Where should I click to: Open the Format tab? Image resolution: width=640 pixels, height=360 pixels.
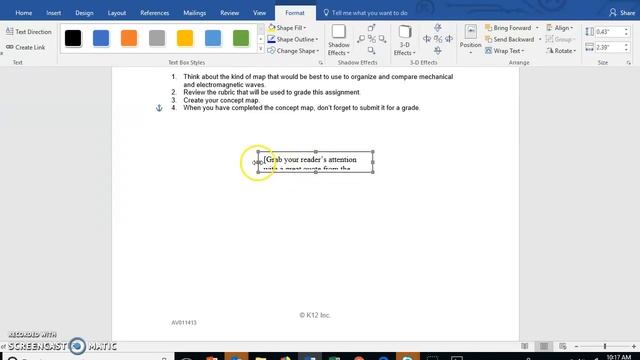[295, 13]
